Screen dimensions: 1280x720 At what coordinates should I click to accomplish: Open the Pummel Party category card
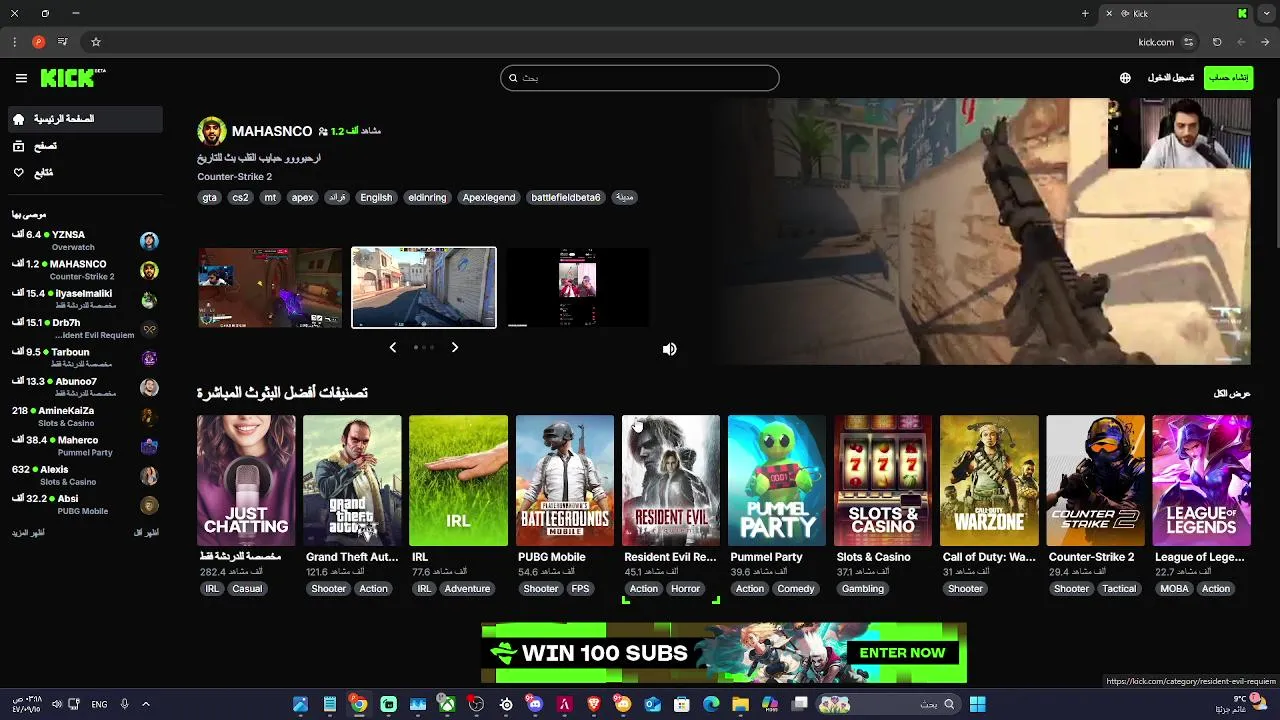(x=777, y=481)
